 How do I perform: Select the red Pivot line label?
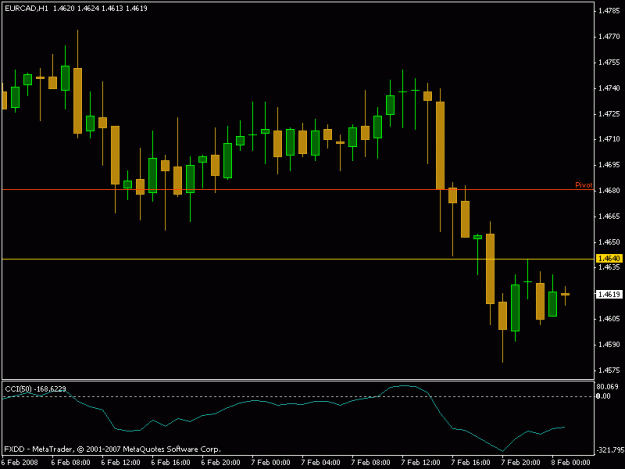(x=584, y=185)
